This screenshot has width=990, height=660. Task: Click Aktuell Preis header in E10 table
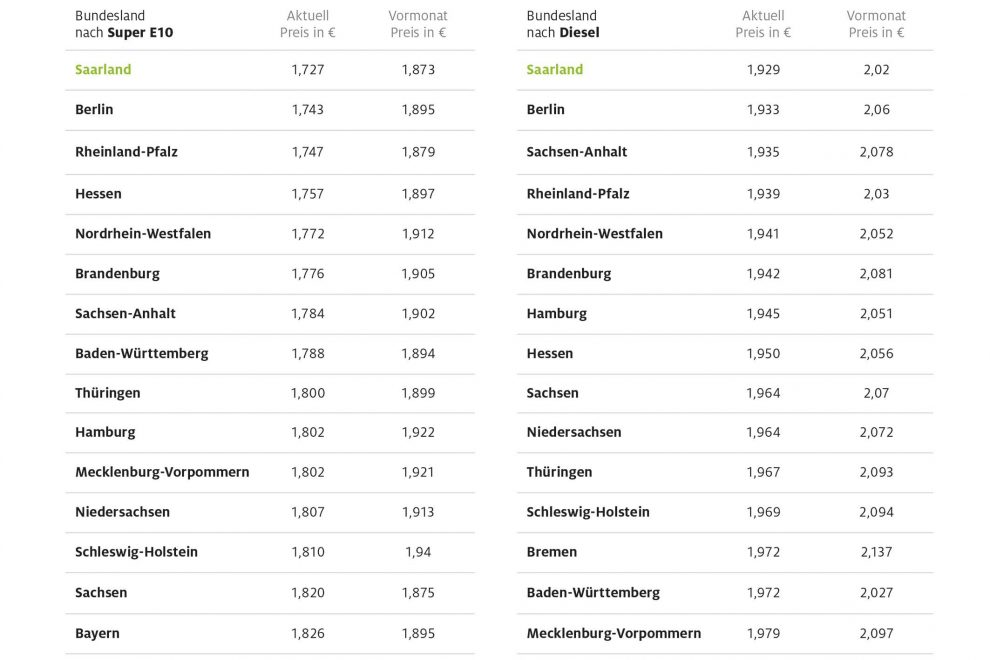[307, 24]
